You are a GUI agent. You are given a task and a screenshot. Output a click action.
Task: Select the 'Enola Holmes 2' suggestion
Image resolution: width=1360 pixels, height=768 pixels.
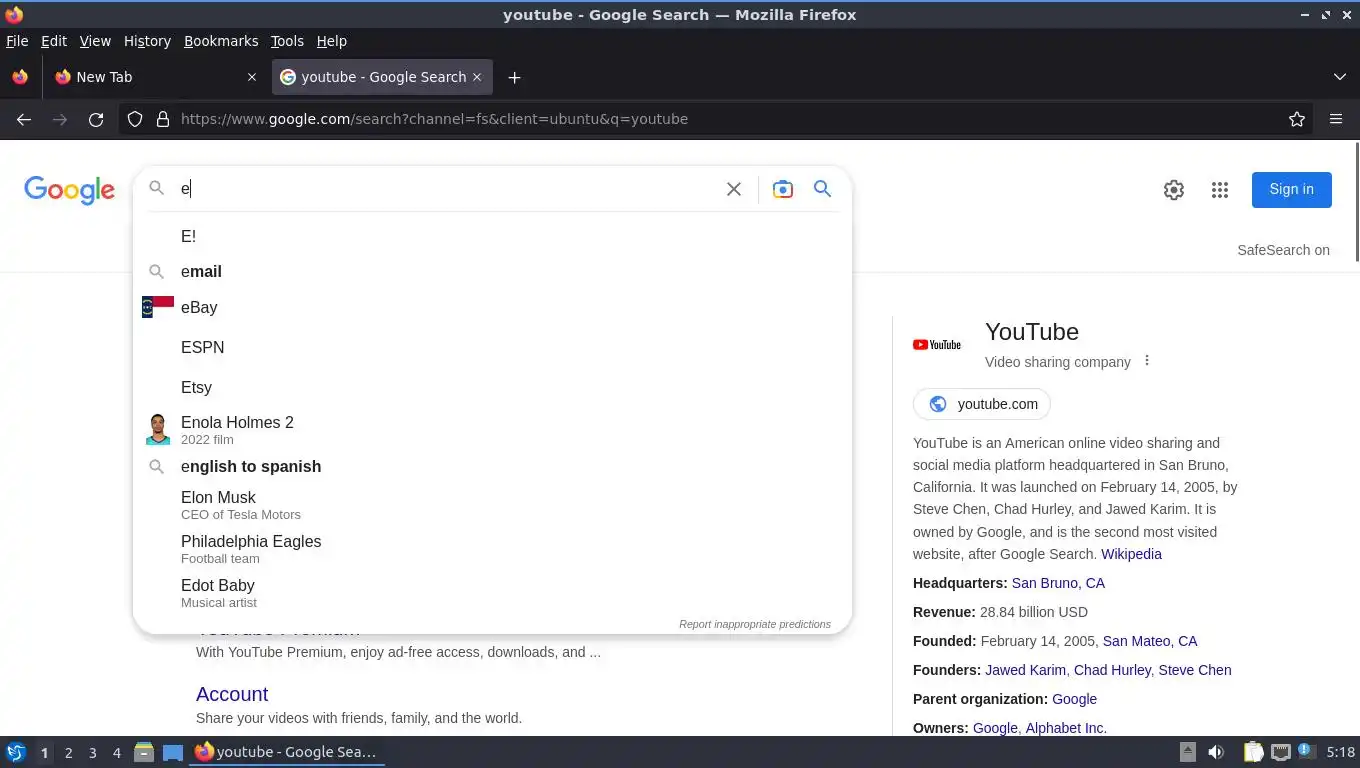click(492, 430)
